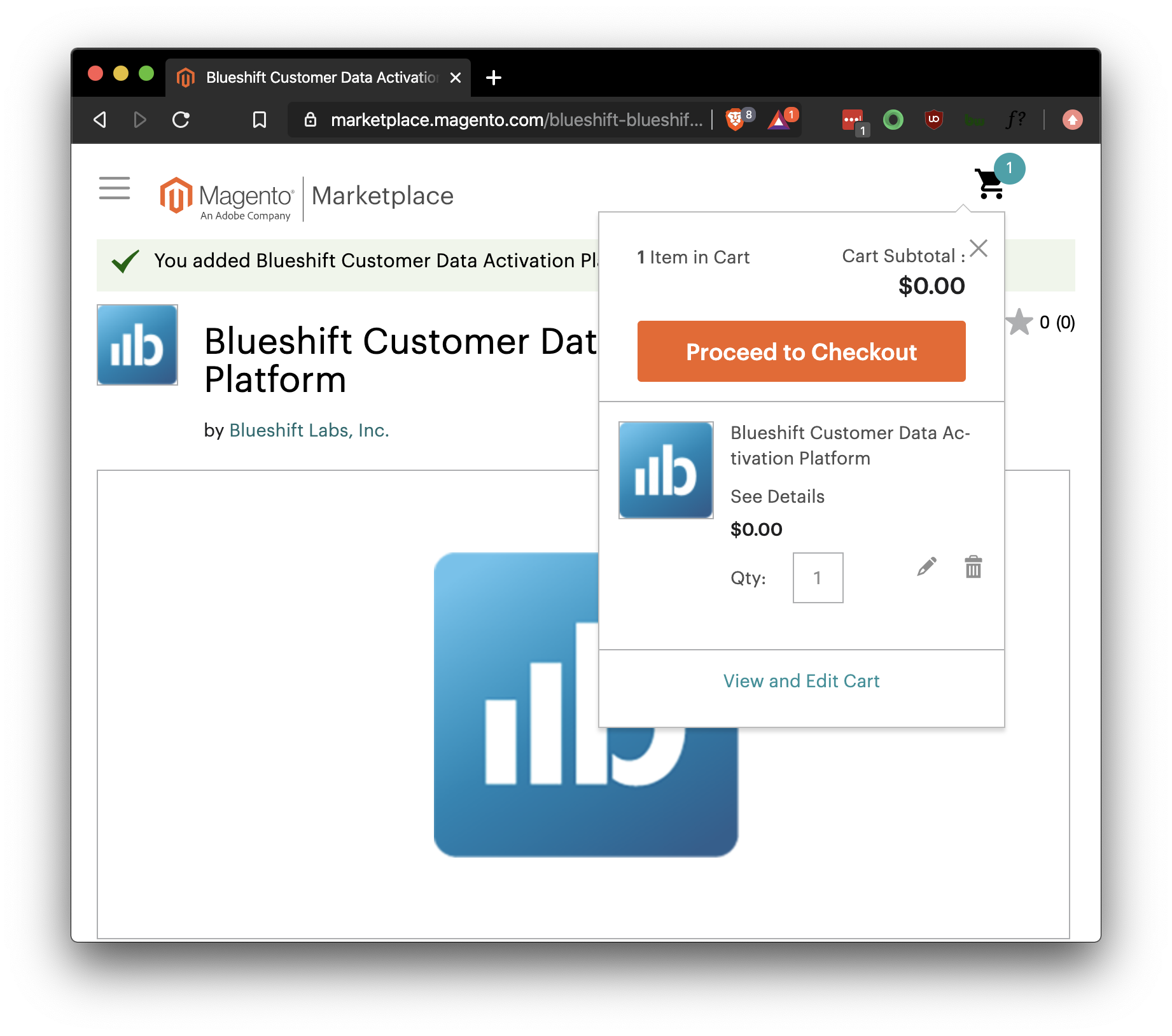1172x1036 pixels.
Task: Open the shopping cart icon
Action: (989, 184)
